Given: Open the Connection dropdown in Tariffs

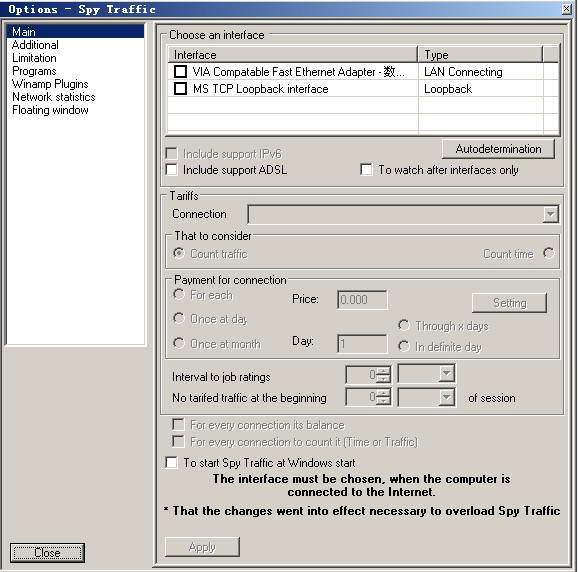Looking at the screenshot, I should (x=550, y=214).
